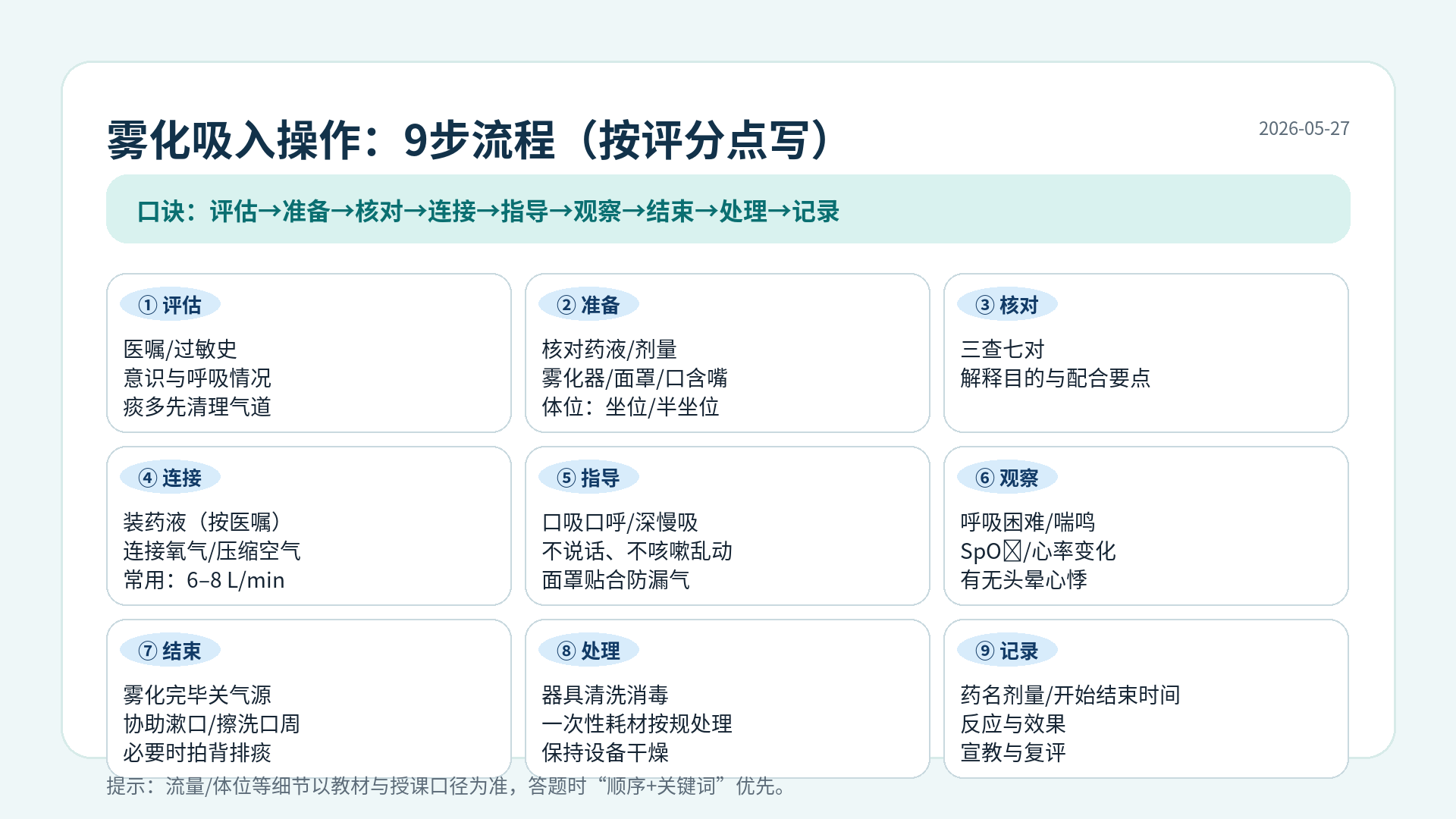Click the line 宣教与复评
1456x819 pixels.
(x=1013, y=752)
